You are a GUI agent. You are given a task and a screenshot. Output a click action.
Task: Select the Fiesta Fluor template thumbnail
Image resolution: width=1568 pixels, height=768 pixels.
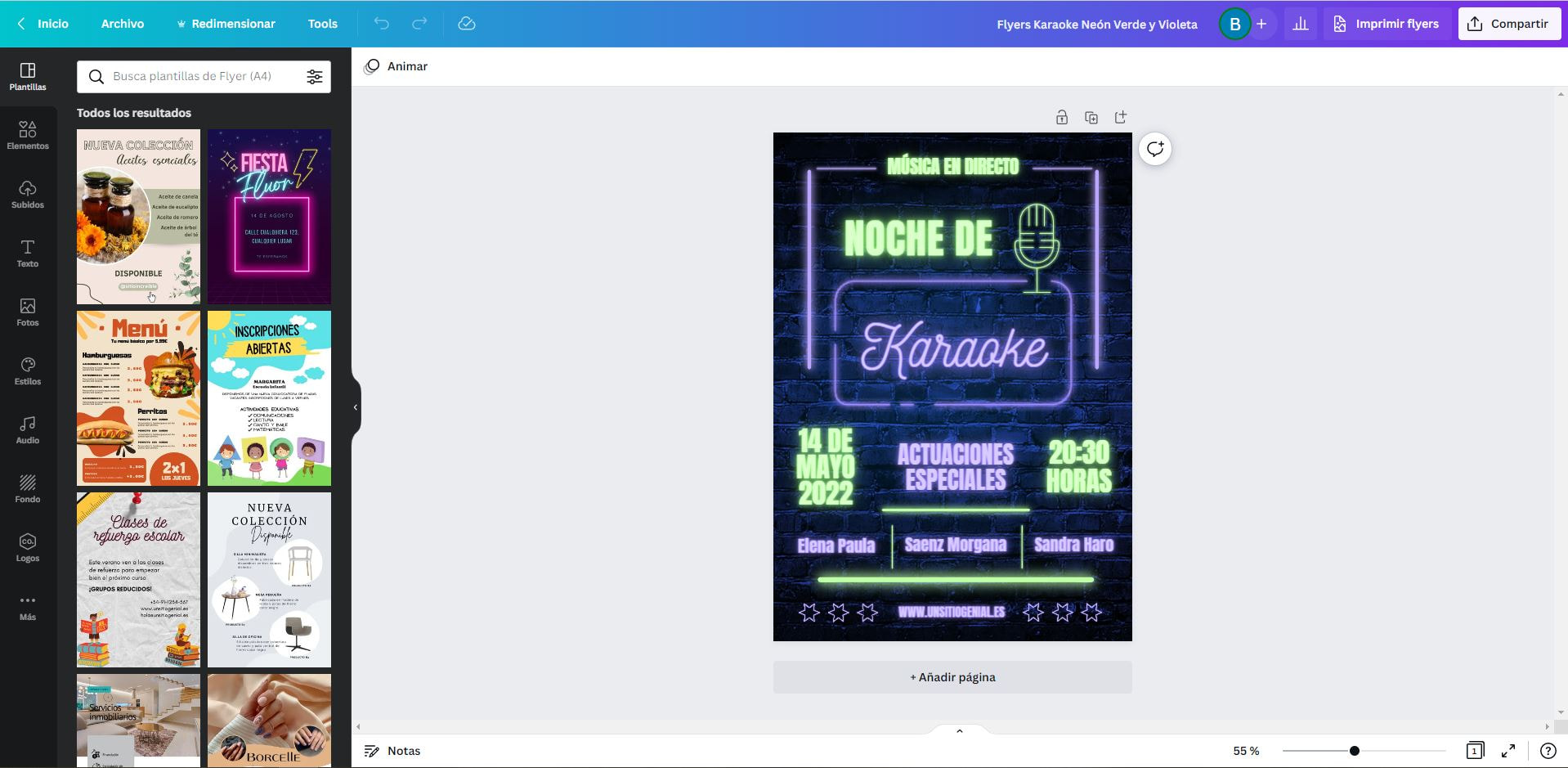tap(269, 216)
